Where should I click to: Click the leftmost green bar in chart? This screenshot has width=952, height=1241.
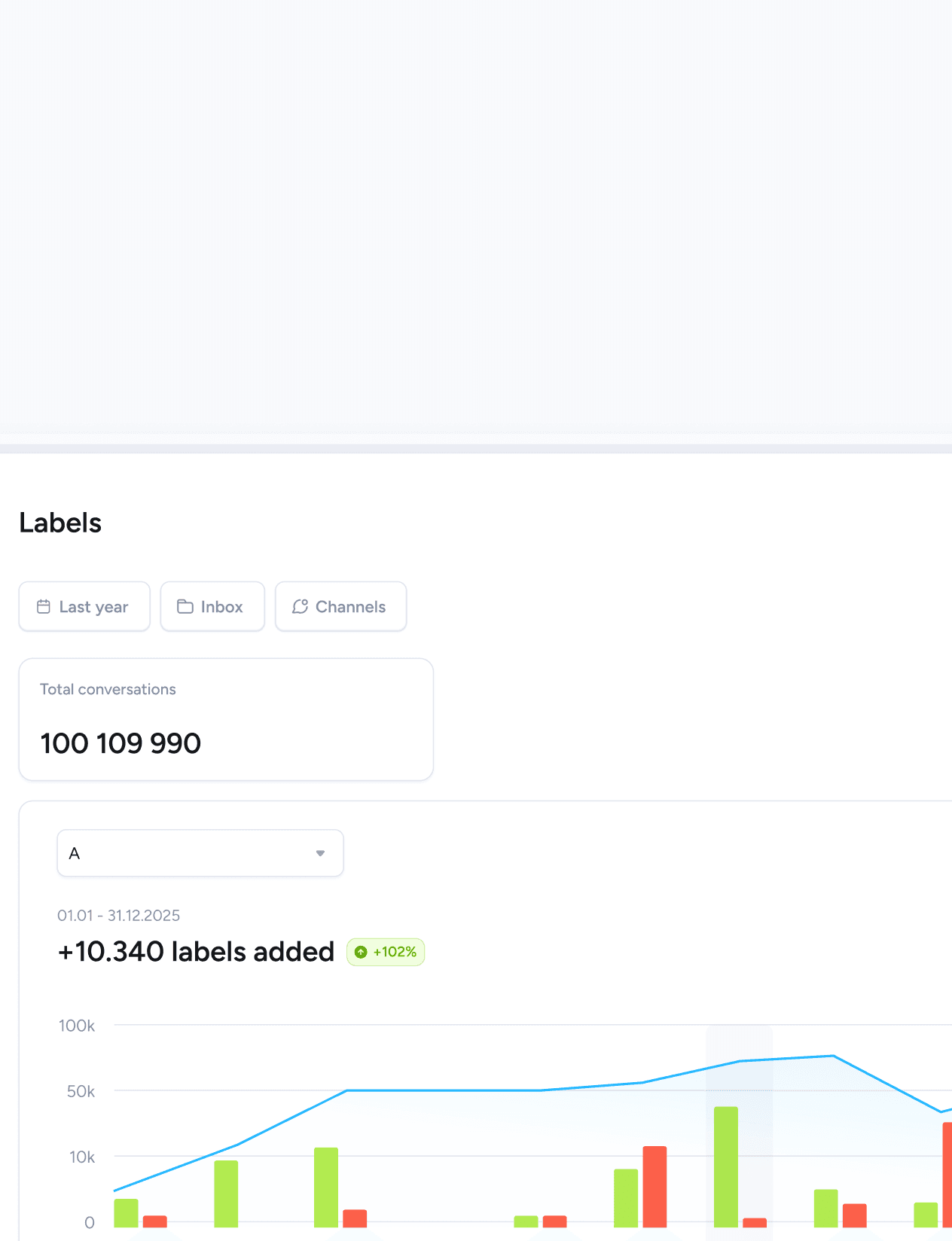pyautogui.click(x=127, y=1212)
